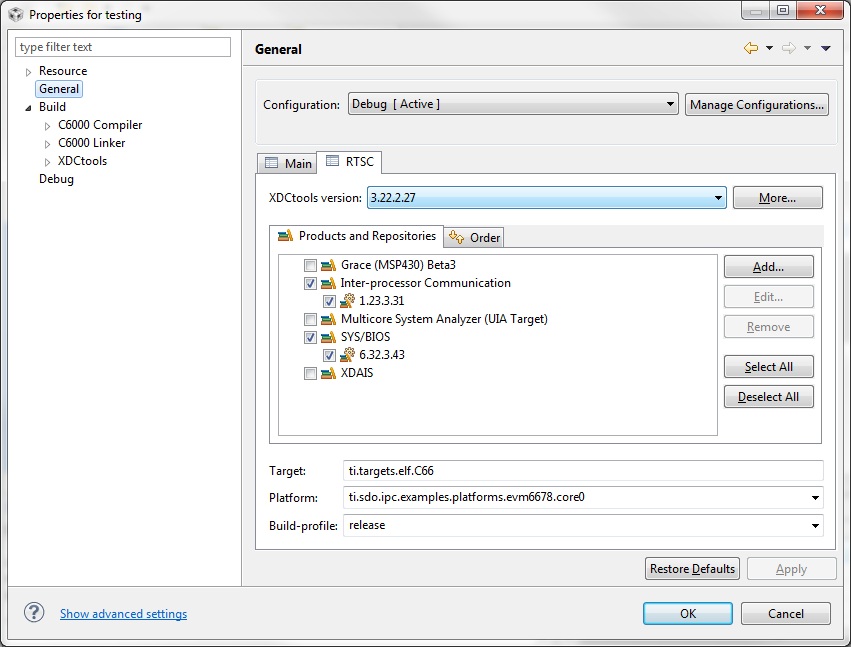This screenshot has height=647, width=851.
Task: Click the Multicore System Analyzer product icon
Action: coord(328,319)
